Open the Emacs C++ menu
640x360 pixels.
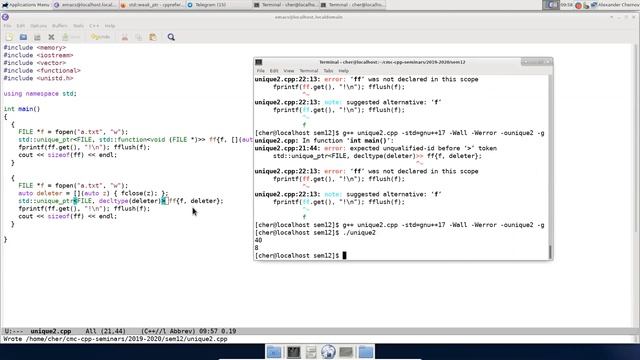94,26
